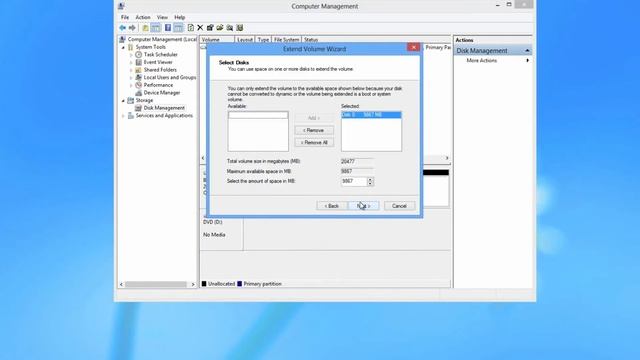Open the Help menu

[180, 17]
